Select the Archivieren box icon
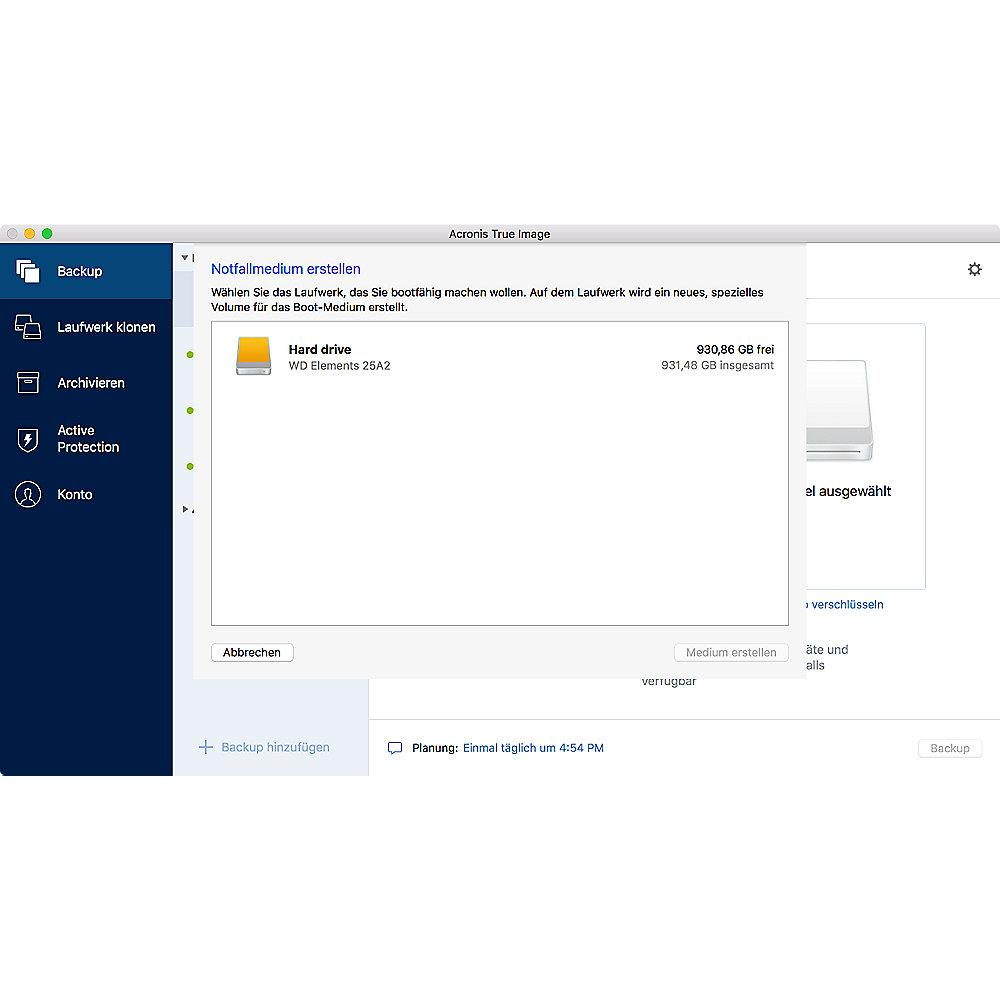The image size is (1000, 1000). (28, 383)
